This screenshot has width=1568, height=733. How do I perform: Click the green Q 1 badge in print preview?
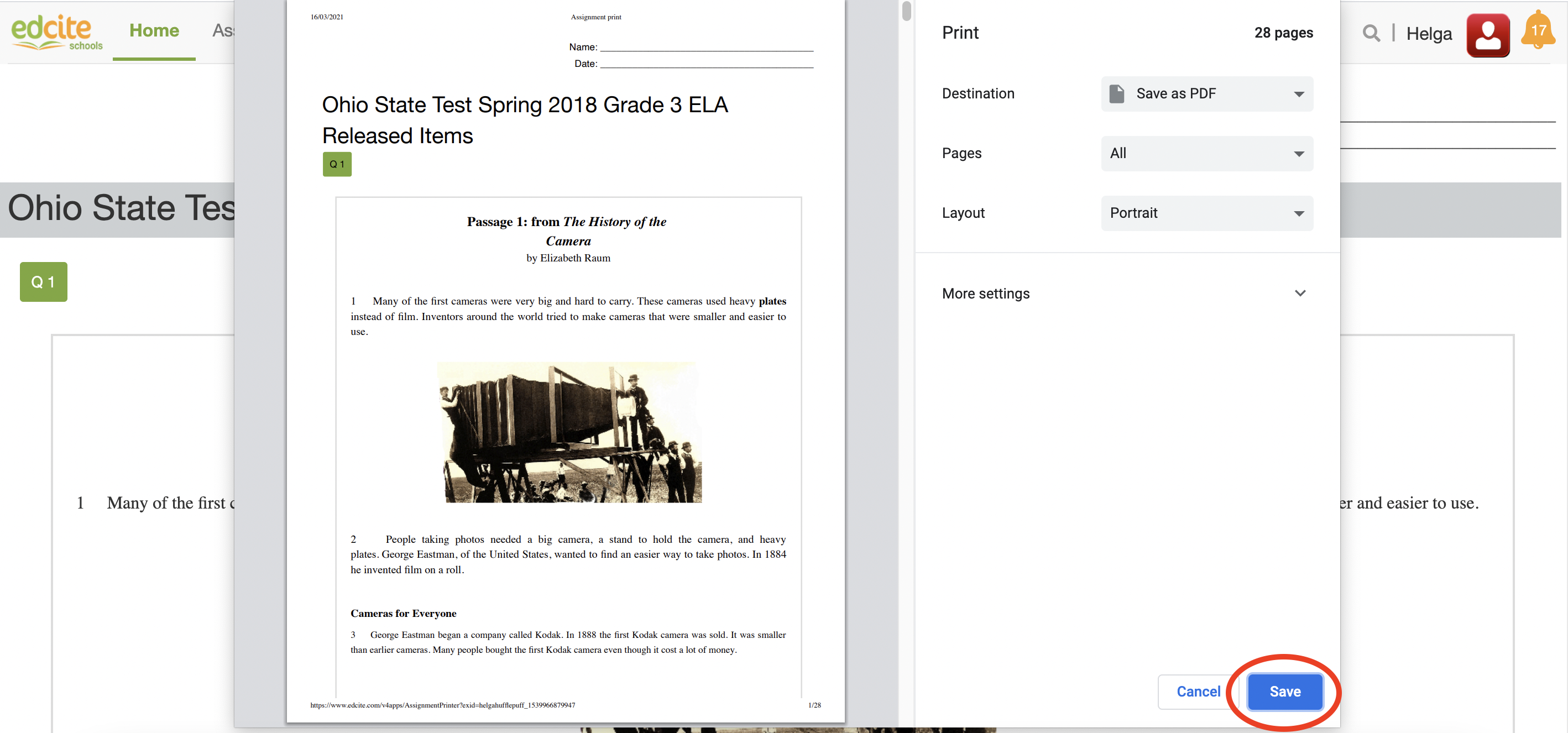point(337,164)
